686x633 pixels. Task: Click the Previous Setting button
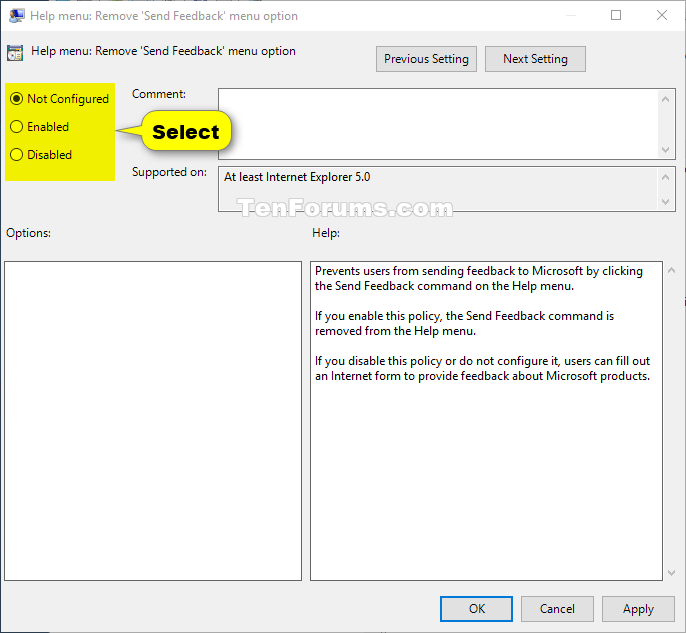[426, 59]
